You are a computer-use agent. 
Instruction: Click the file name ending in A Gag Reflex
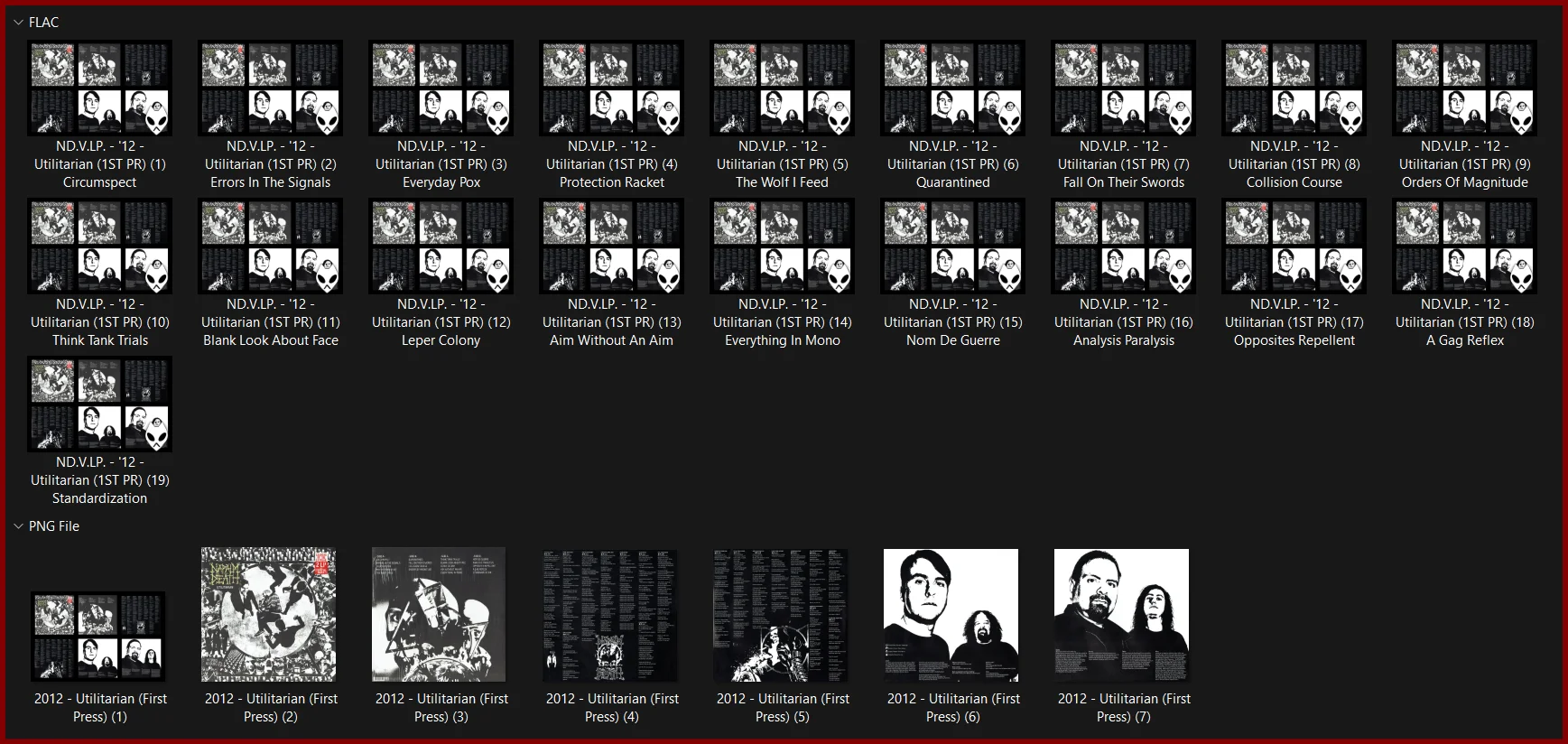click(x=1464, y=322)
